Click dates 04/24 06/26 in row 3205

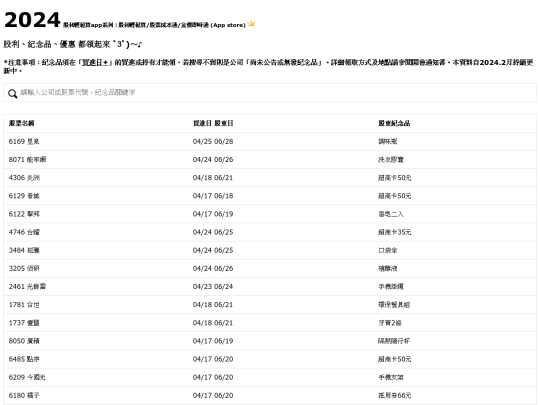click(213, 268)
